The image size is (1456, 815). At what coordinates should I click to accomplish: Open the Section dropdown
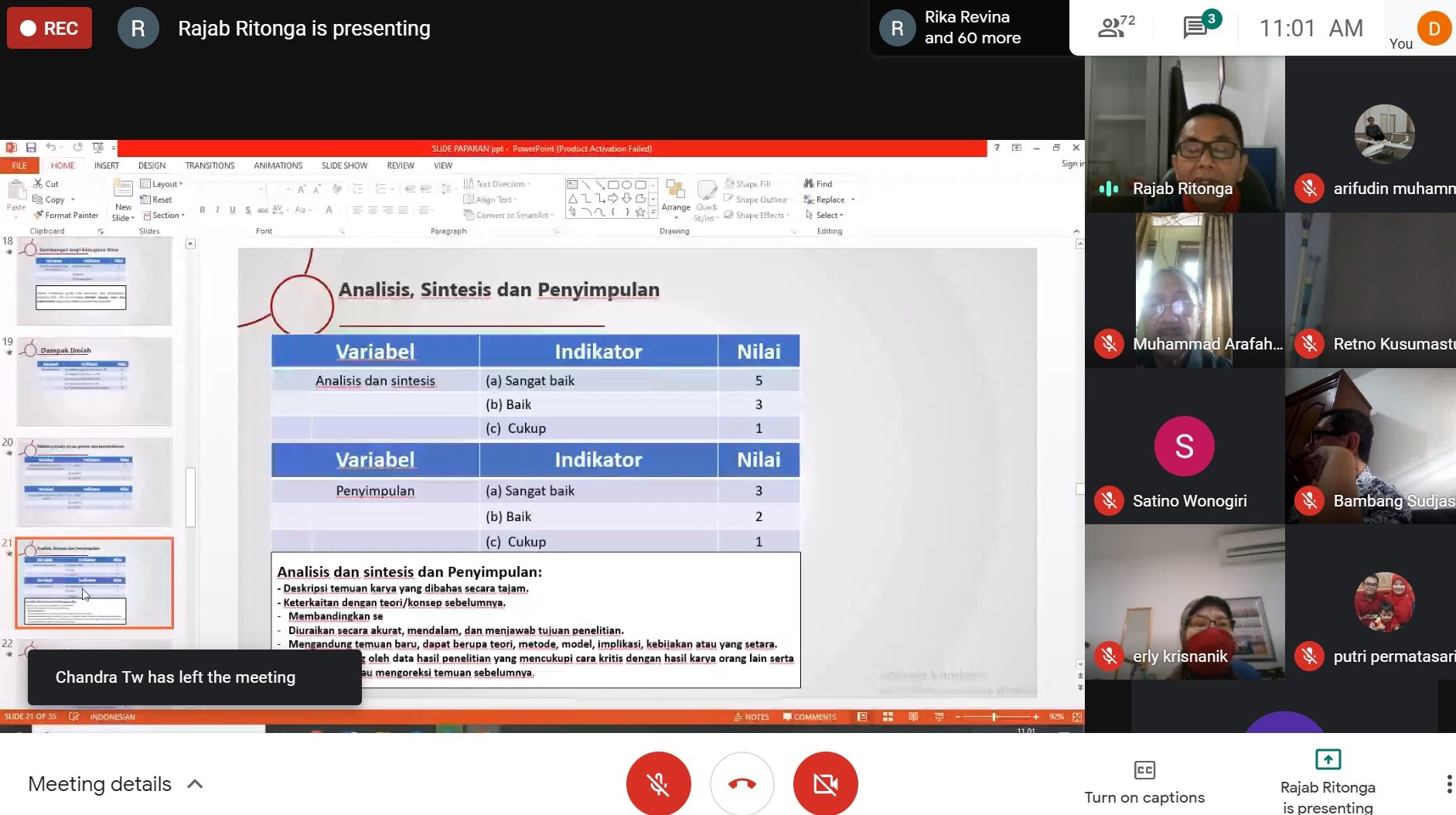coord(162,216)
